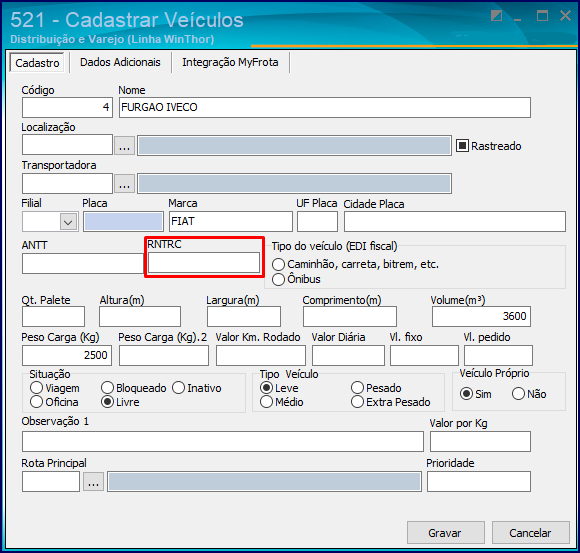Click the Placa input field

point(123,222)
